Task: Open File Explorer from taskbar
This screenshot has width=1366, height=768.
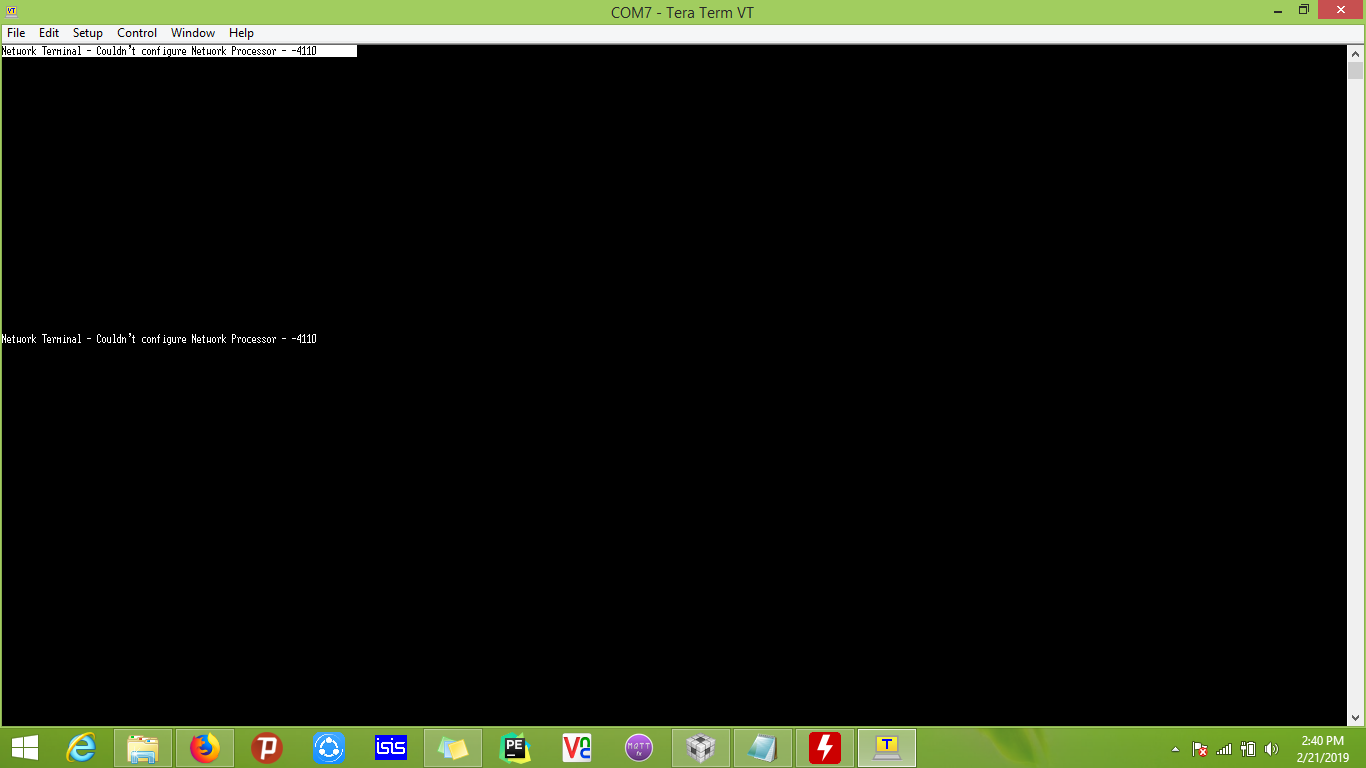Action: click(143, 748)
